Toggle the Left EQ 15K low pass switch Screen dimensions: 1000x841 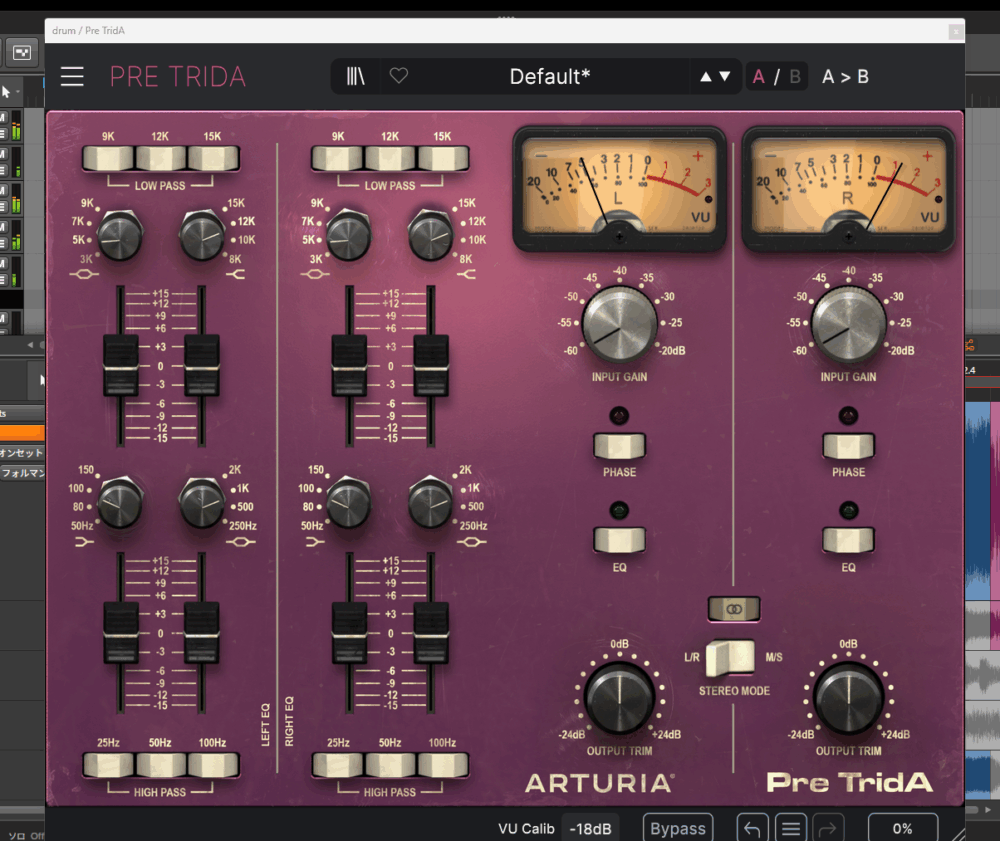coord(213,158)
